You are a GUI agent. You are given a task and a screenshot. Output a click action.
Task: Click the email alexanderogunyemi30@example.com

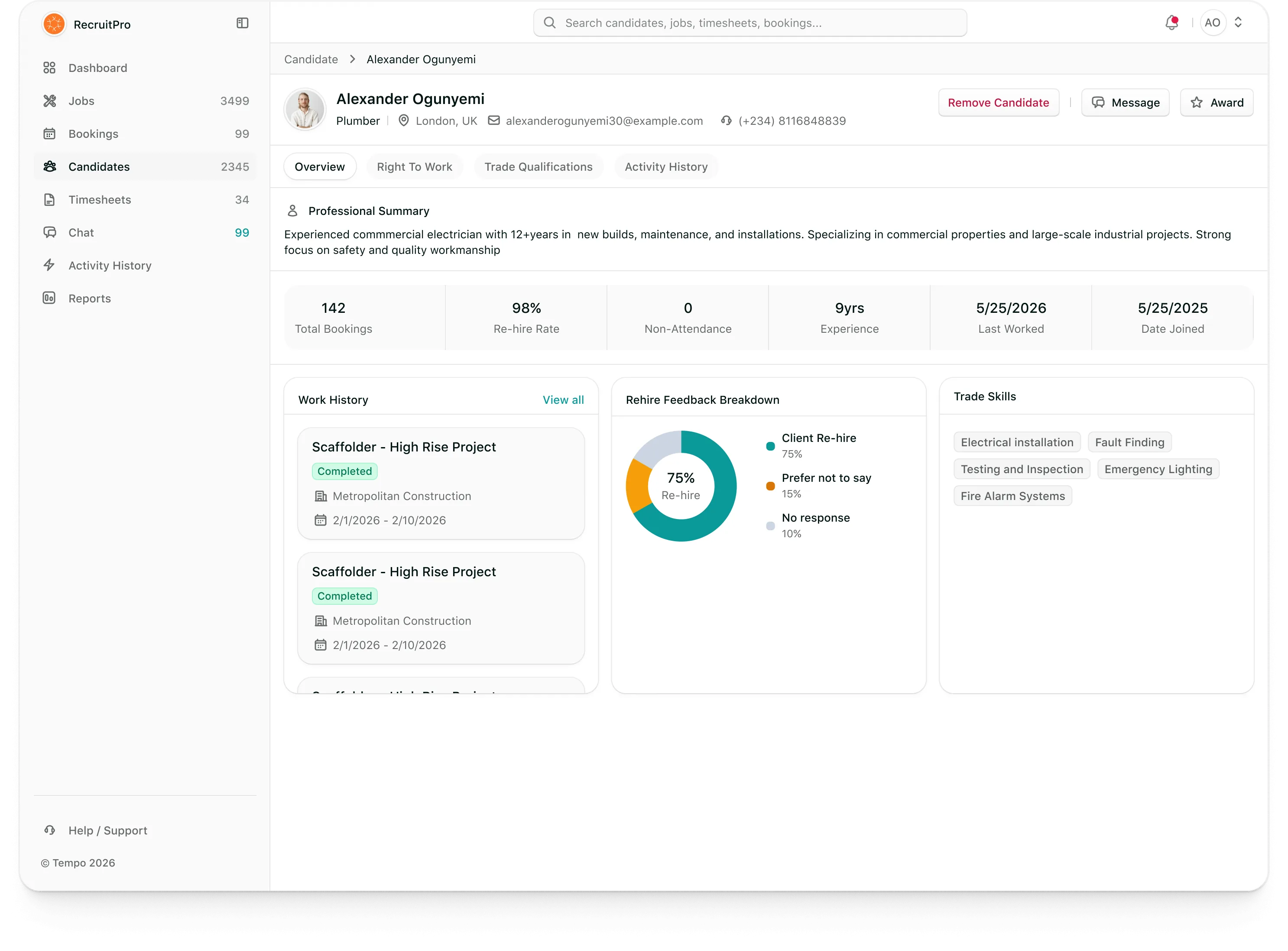[604, 121]
